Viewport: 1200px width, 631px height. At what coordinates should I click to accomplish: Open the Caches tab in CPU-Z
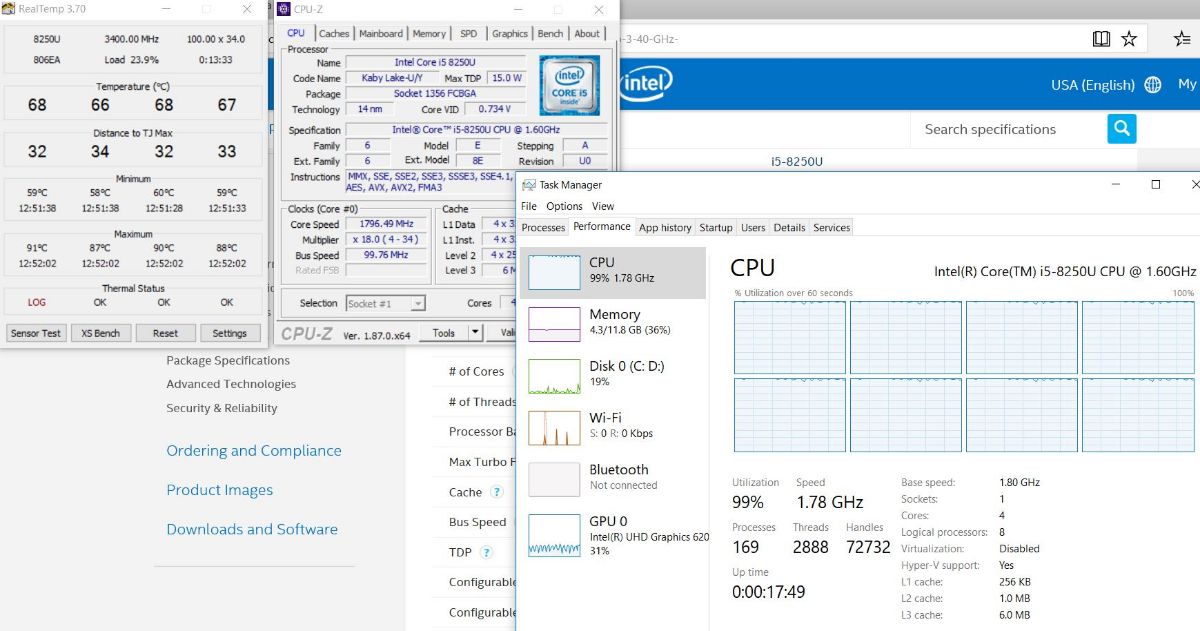(334, 33)
